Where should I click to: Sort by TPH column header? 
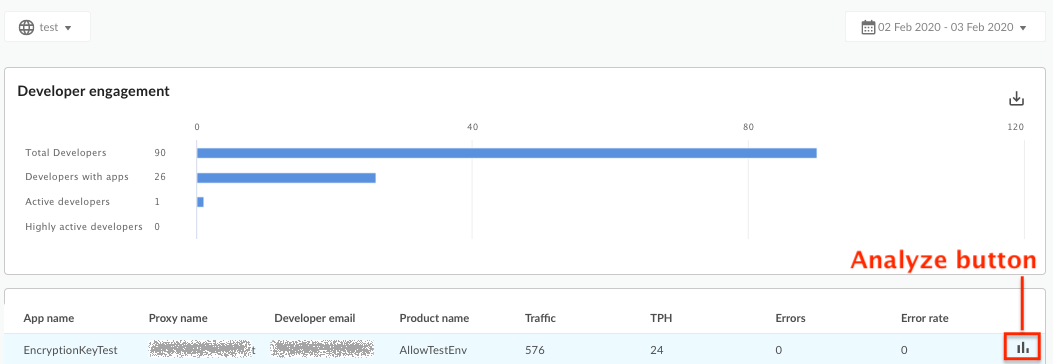(661, 318)
